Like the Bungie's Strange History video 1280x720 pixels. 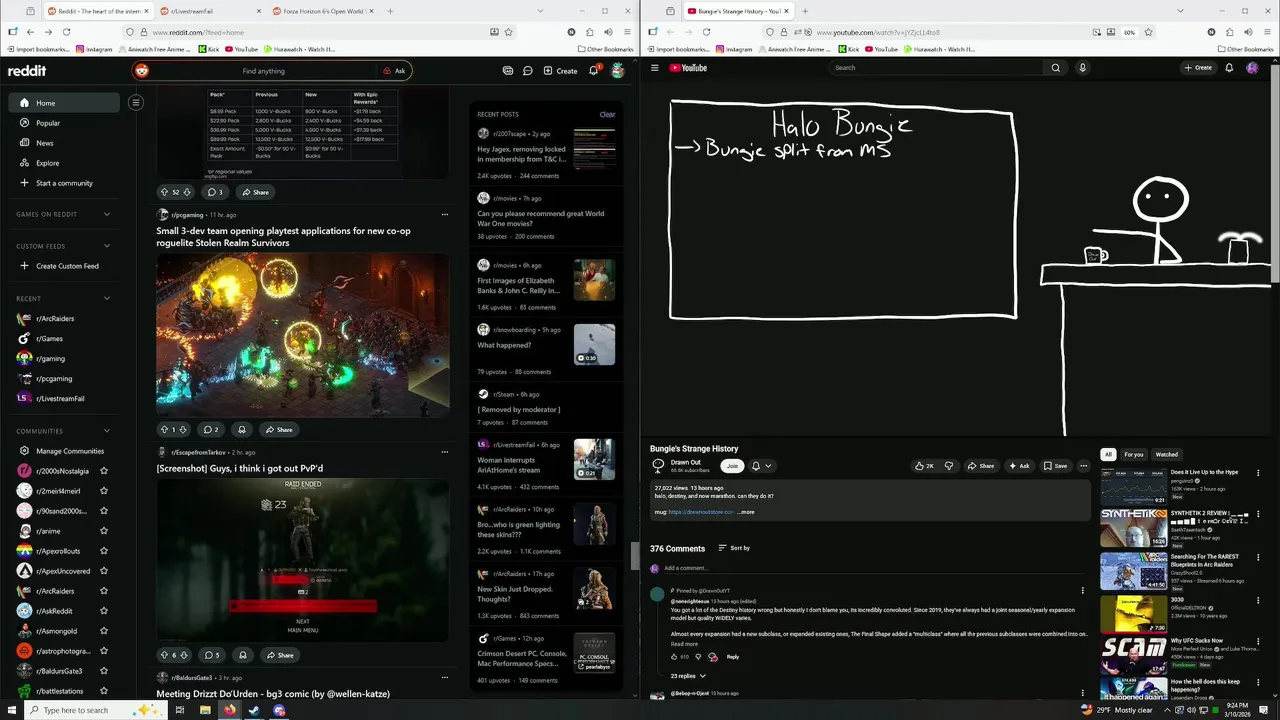point(924,466)
